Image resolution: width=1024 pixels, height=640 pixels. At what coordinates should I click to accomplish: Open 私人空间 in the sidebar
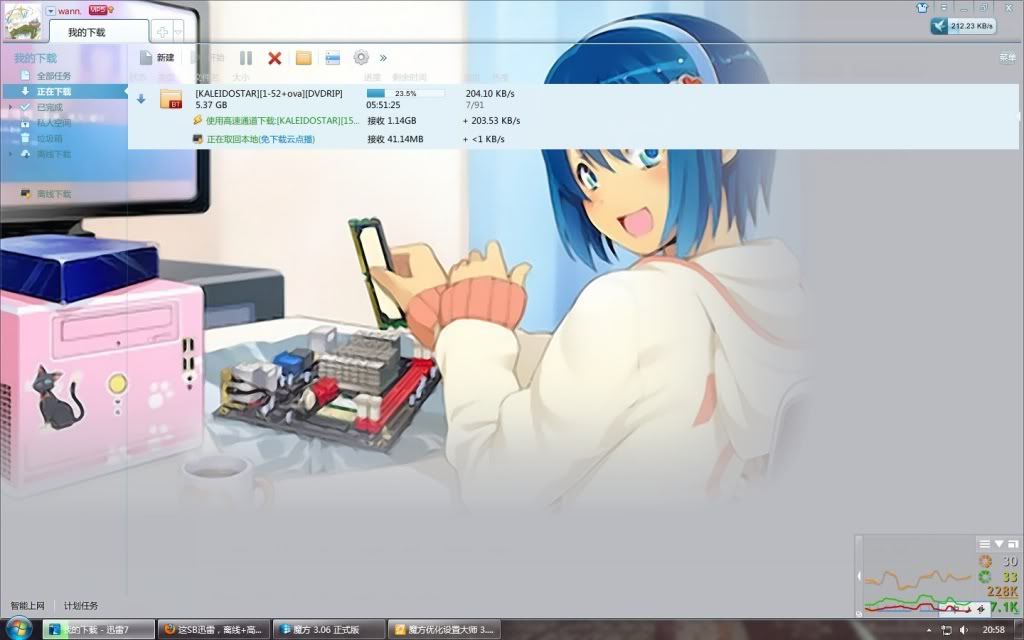tap(54, 123)
